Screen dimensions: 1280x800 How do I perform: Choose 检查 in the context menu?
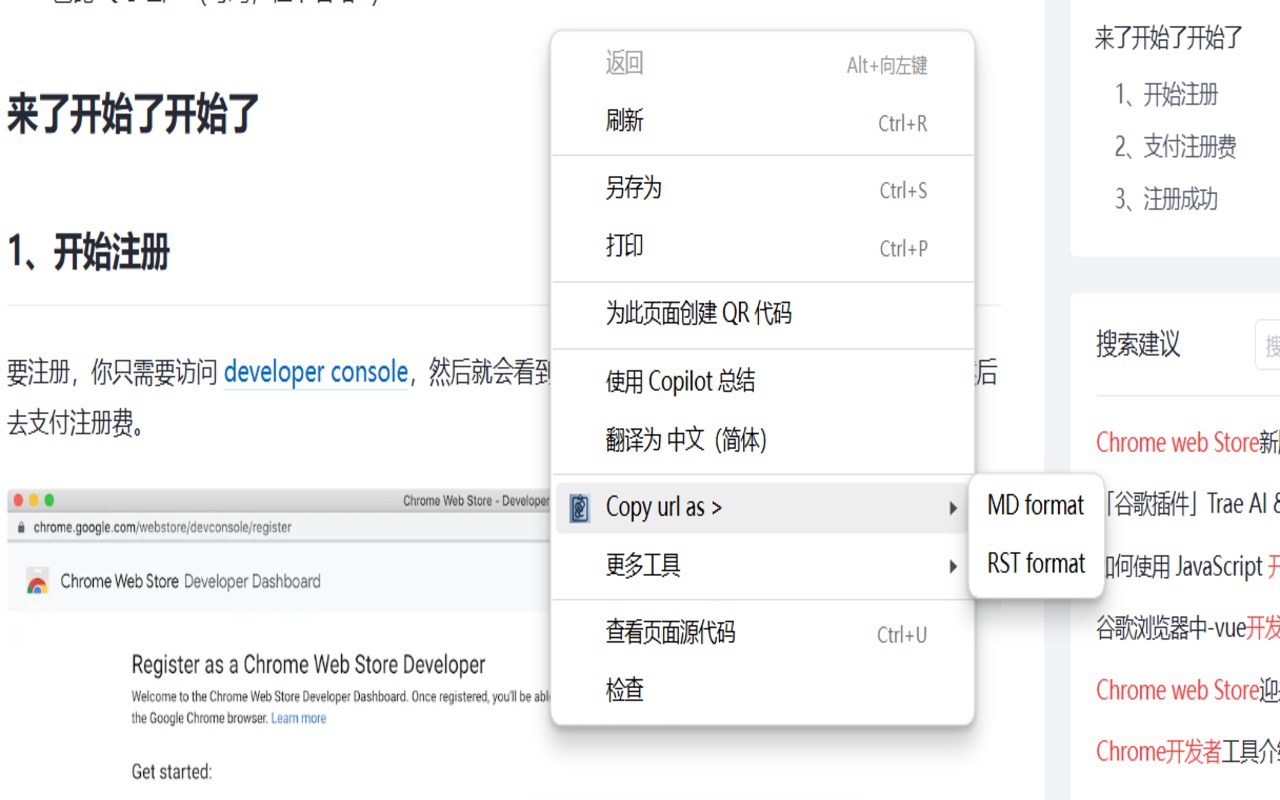(x=763, y=691)
